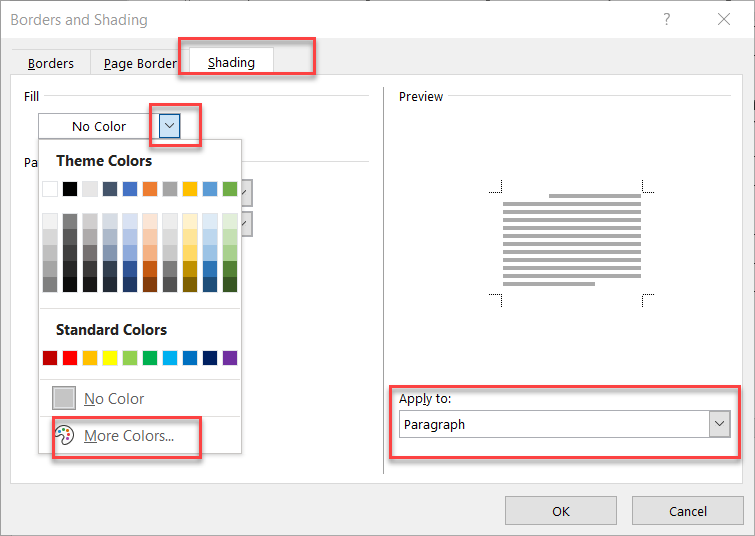The width and height of the screenshot is (755, 536).
Task: Open the Apply to dropdown arrow
Action: 719,424
